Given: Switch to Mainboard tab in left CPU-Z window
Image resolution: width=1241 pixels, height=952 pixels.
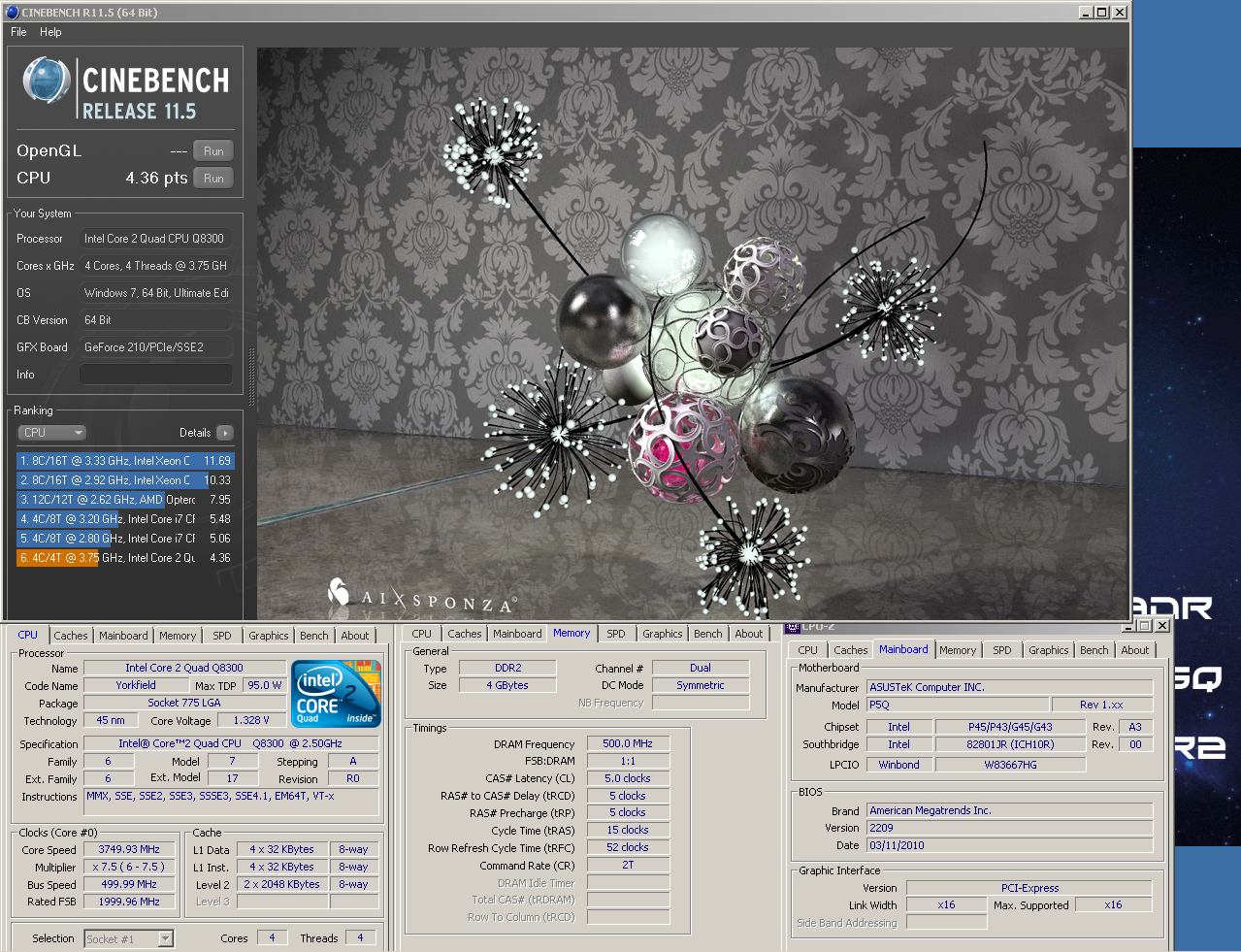Looking at the screenshot, I should pyautogui.click(x=123, y=636).
